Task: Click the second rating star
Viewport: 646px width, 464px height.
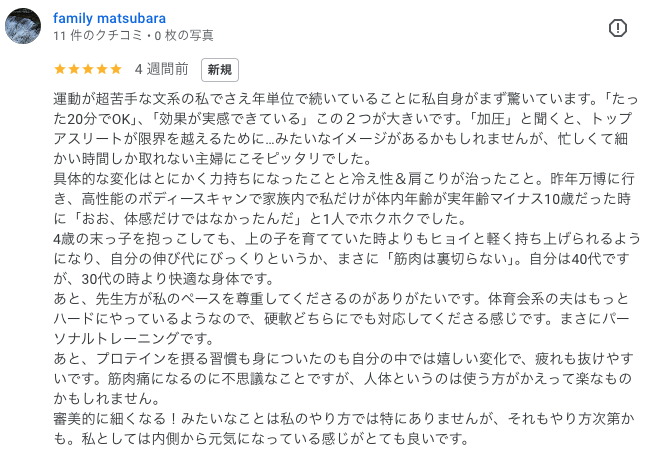Action: pyautogui.click(x=72, y=70)
